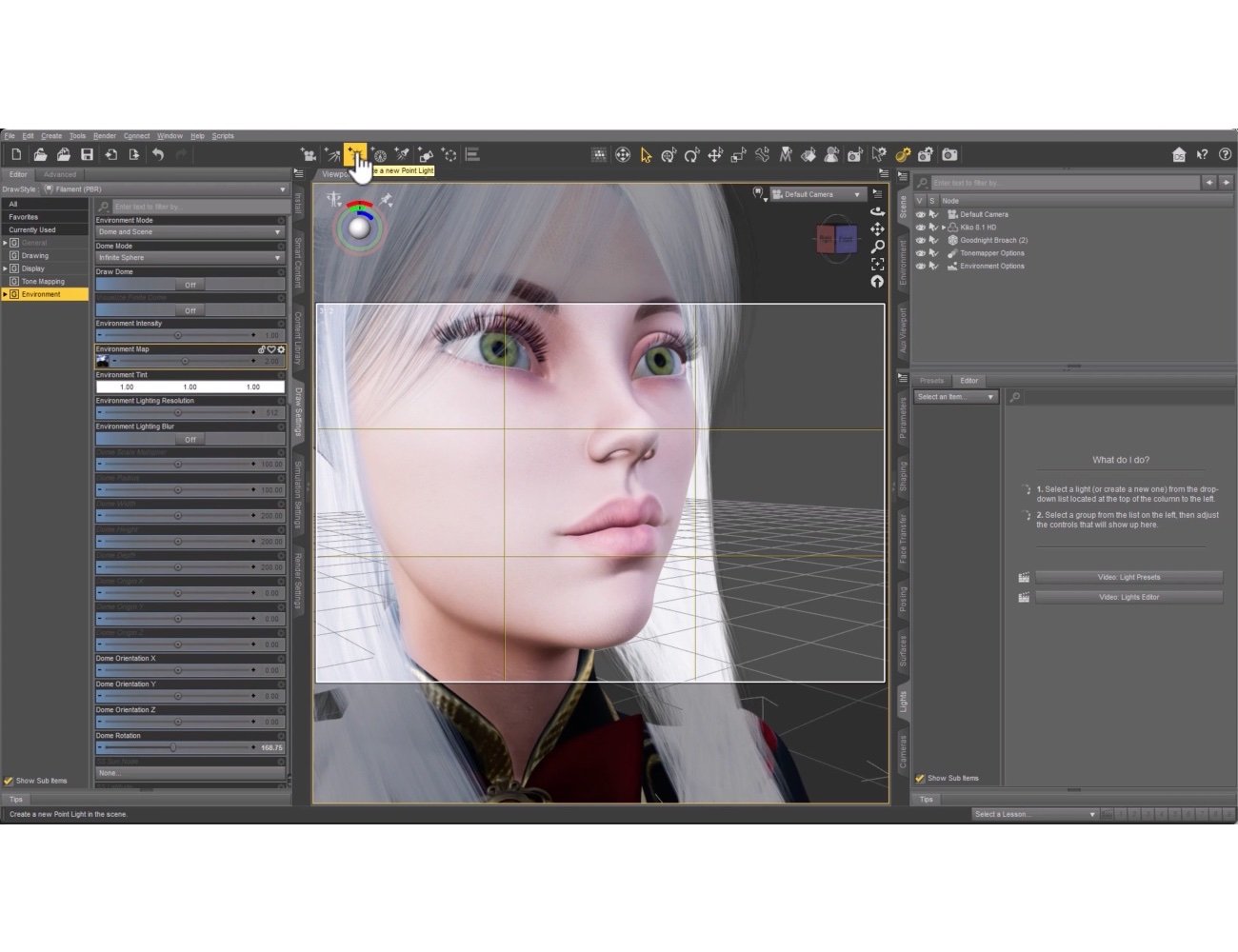Click the New scene file icon
Image resolution: width=1238 pixels, height=952 pixels.
16,154
